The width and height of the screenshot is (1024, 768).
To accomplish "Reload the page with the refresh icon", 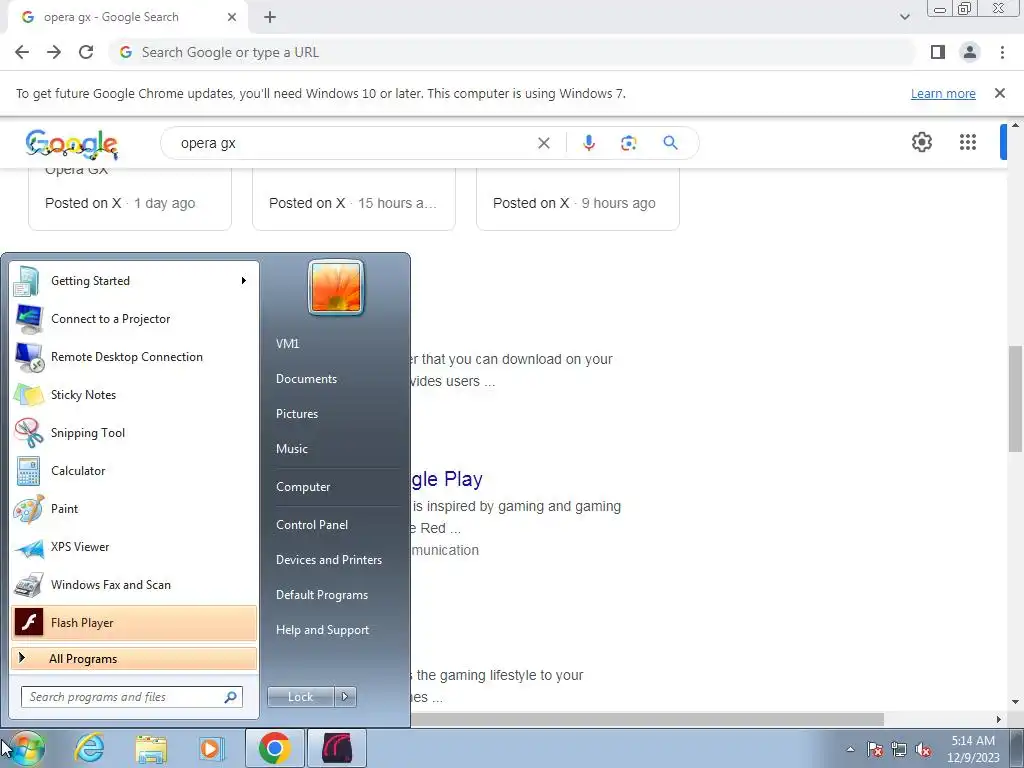I will coord(86,52).
